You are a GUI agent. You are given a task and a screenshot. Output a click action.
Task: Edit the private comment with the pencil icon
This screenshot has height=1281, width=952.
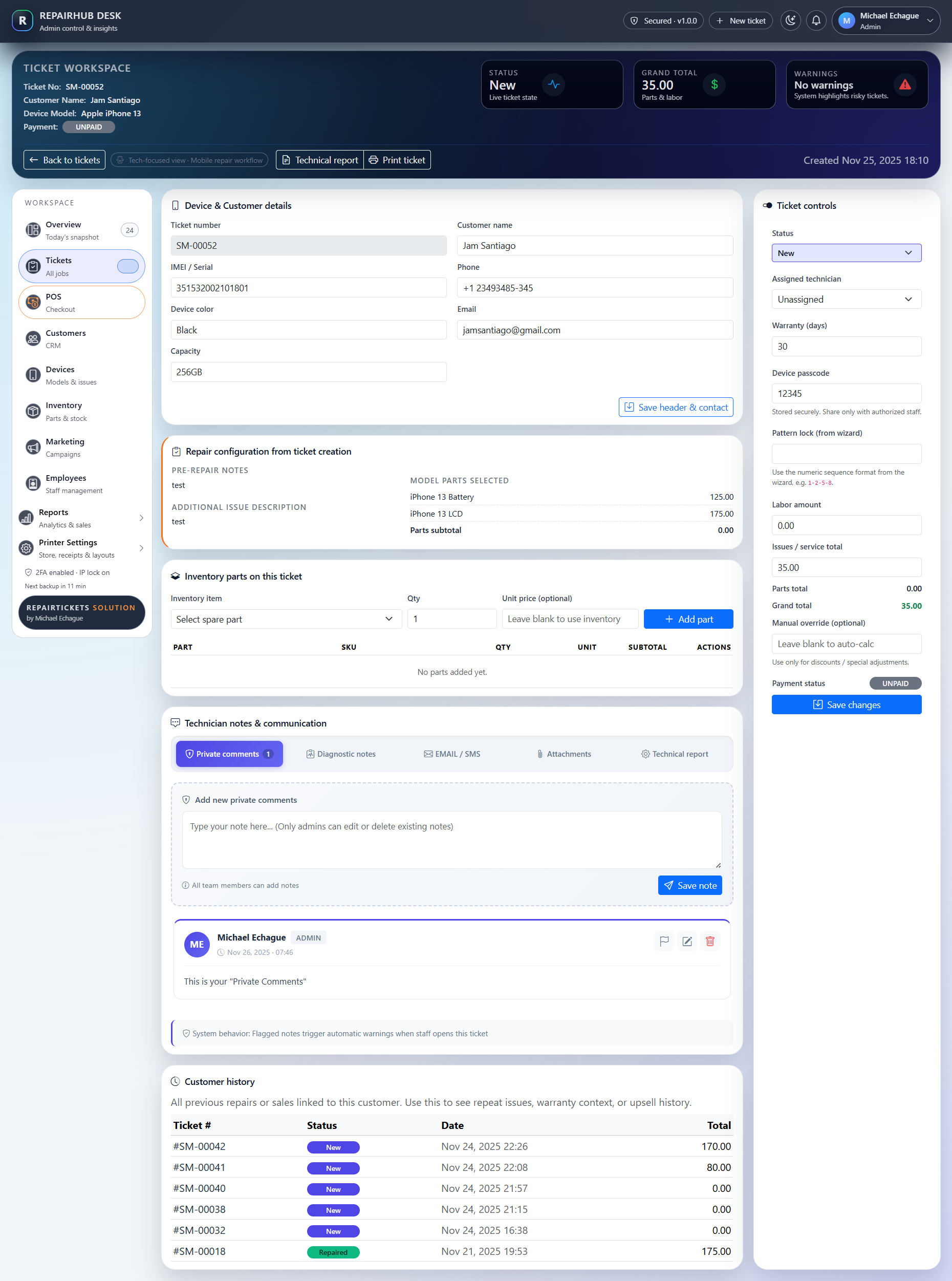click(687, 941)
